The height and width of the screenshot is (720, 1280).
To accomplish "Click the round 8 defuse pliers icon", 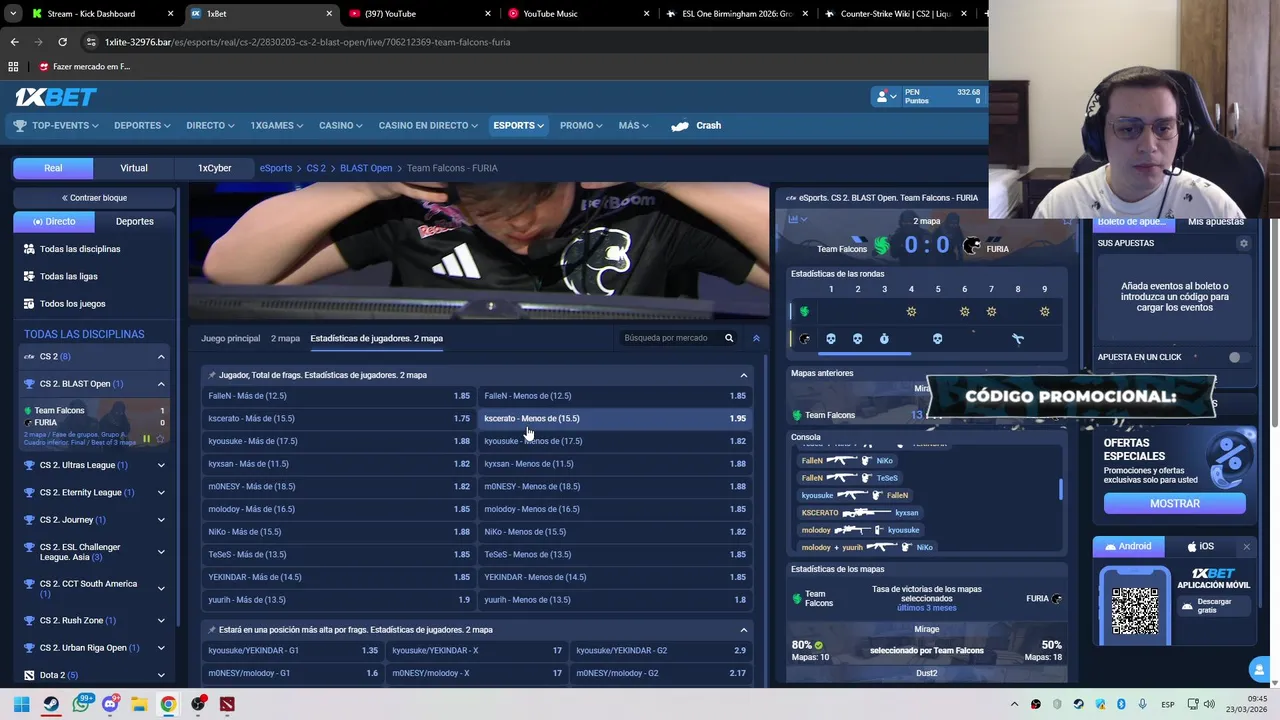I will tap(1018, 339).
